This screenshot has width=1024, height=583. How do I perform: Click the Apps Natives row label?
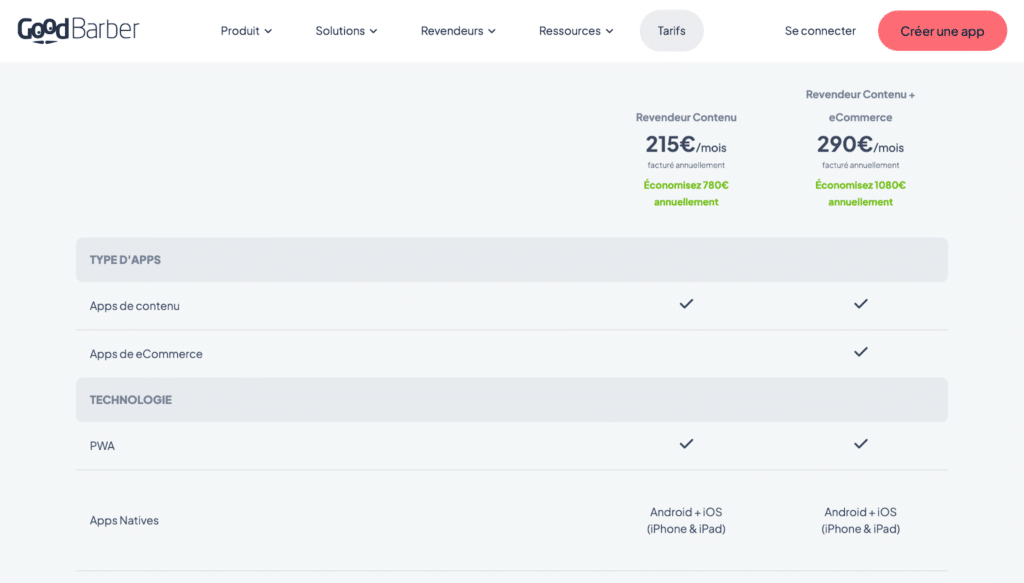click(x=124, y=521)
